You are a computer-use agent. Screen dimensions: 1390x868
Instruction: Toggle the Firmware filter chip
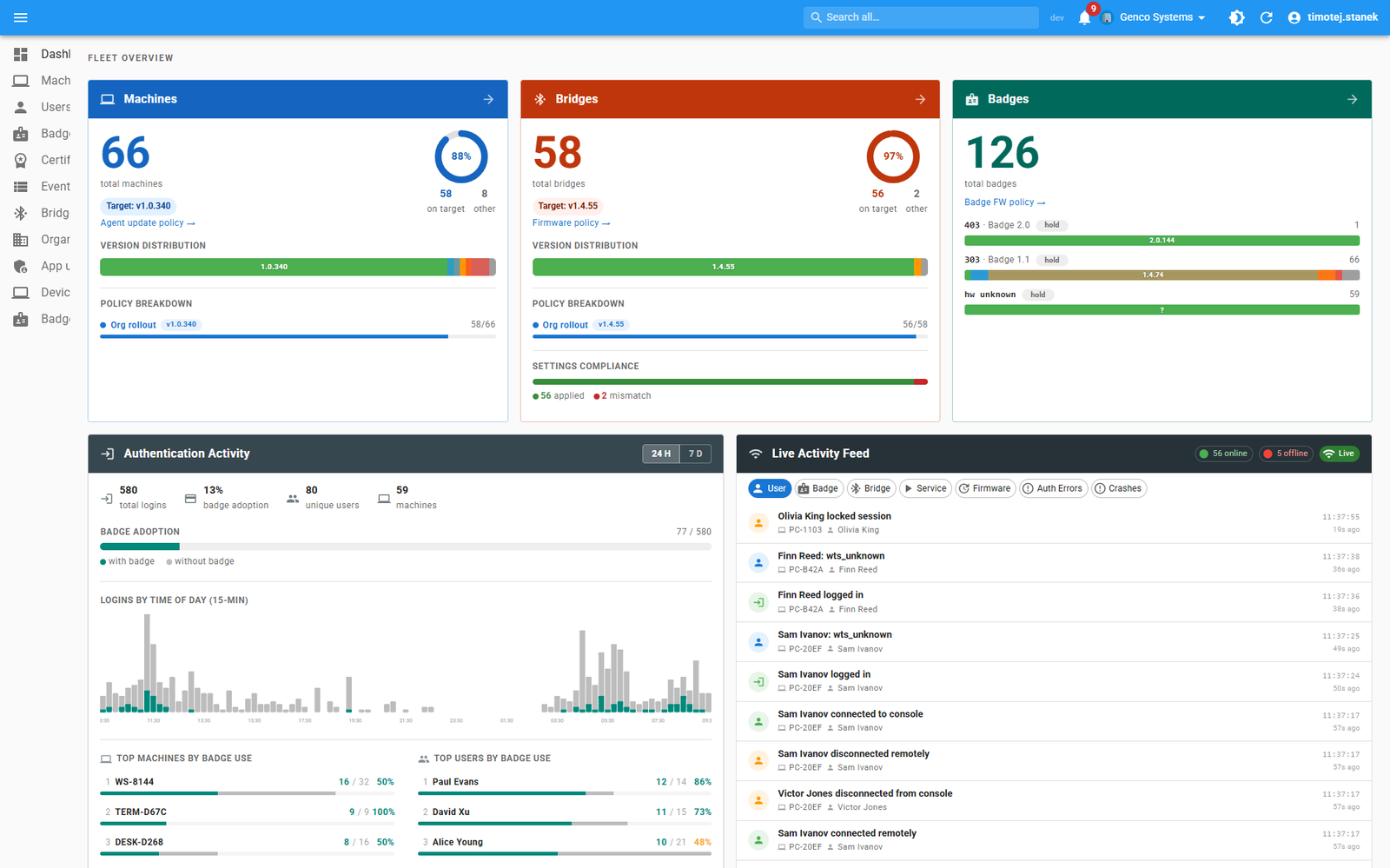tap(984, 488)
